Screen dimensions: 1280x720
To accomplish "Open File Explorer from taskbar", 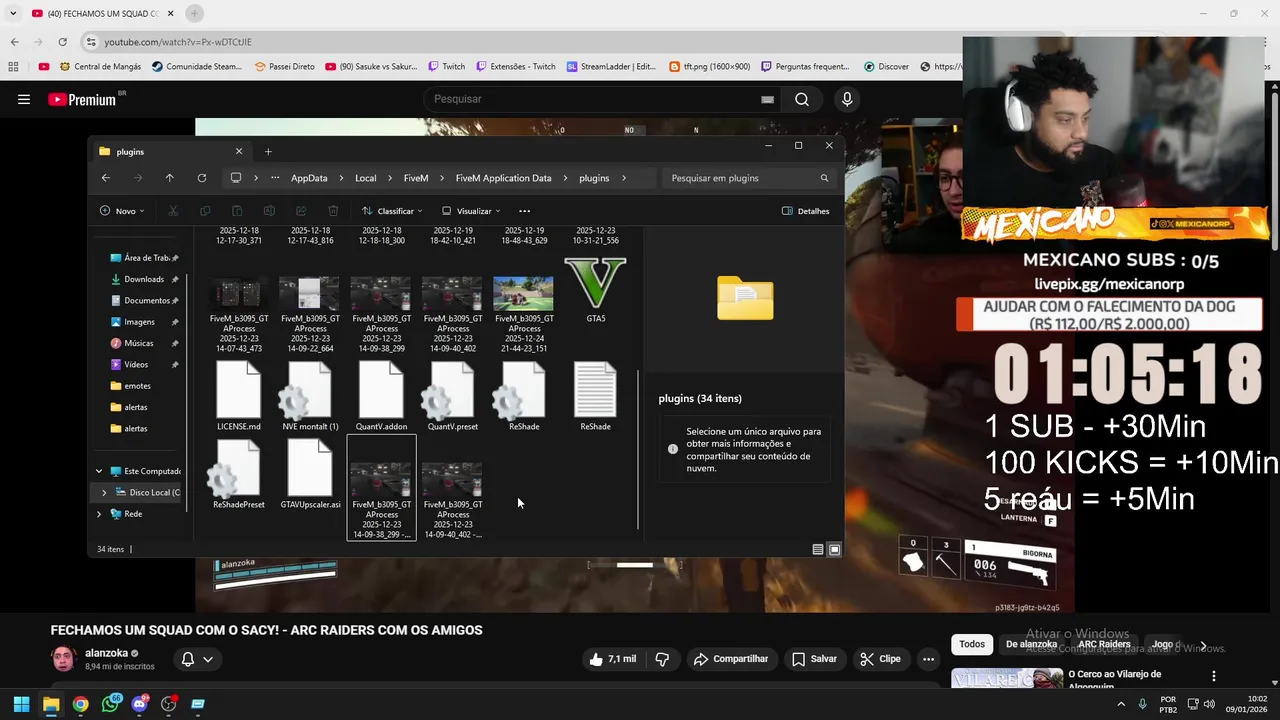I will 51,704.
